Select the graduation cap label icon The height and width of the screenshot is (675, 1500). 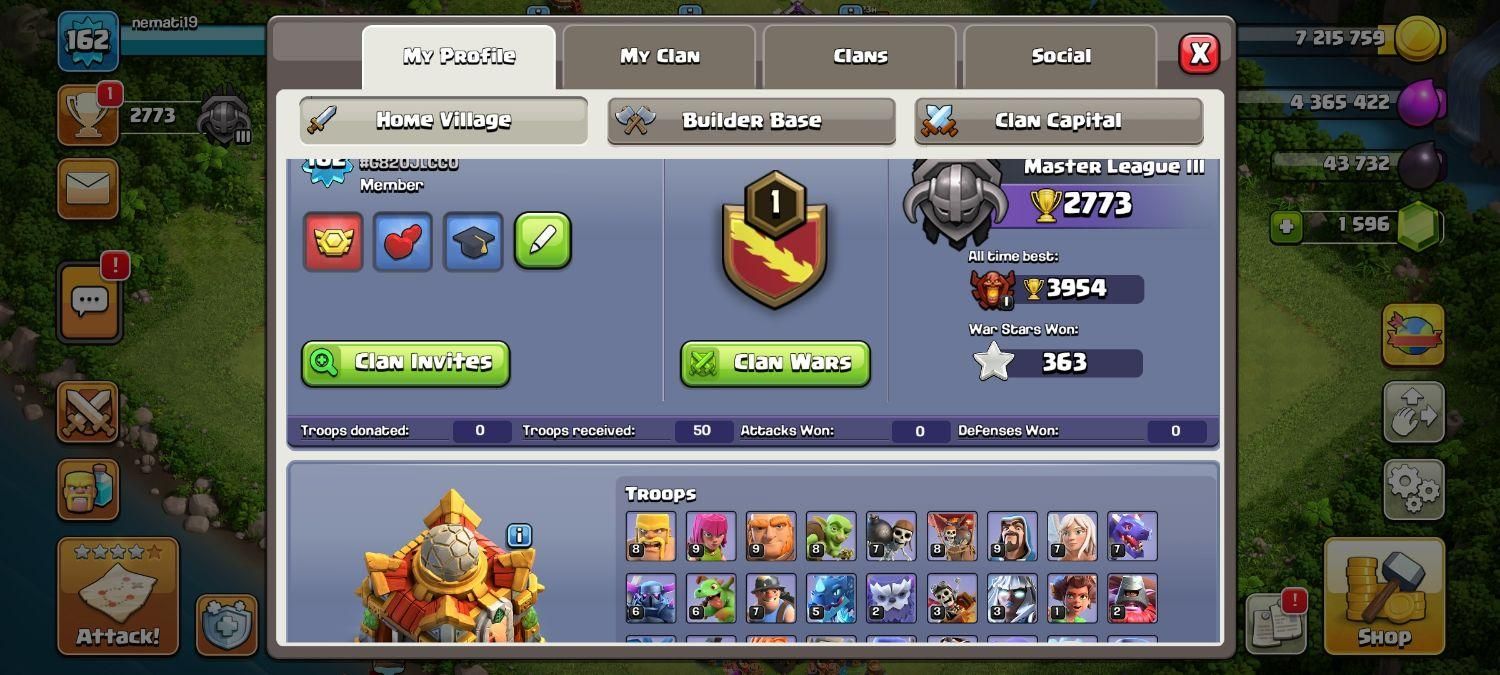click(x=473, y=241)
